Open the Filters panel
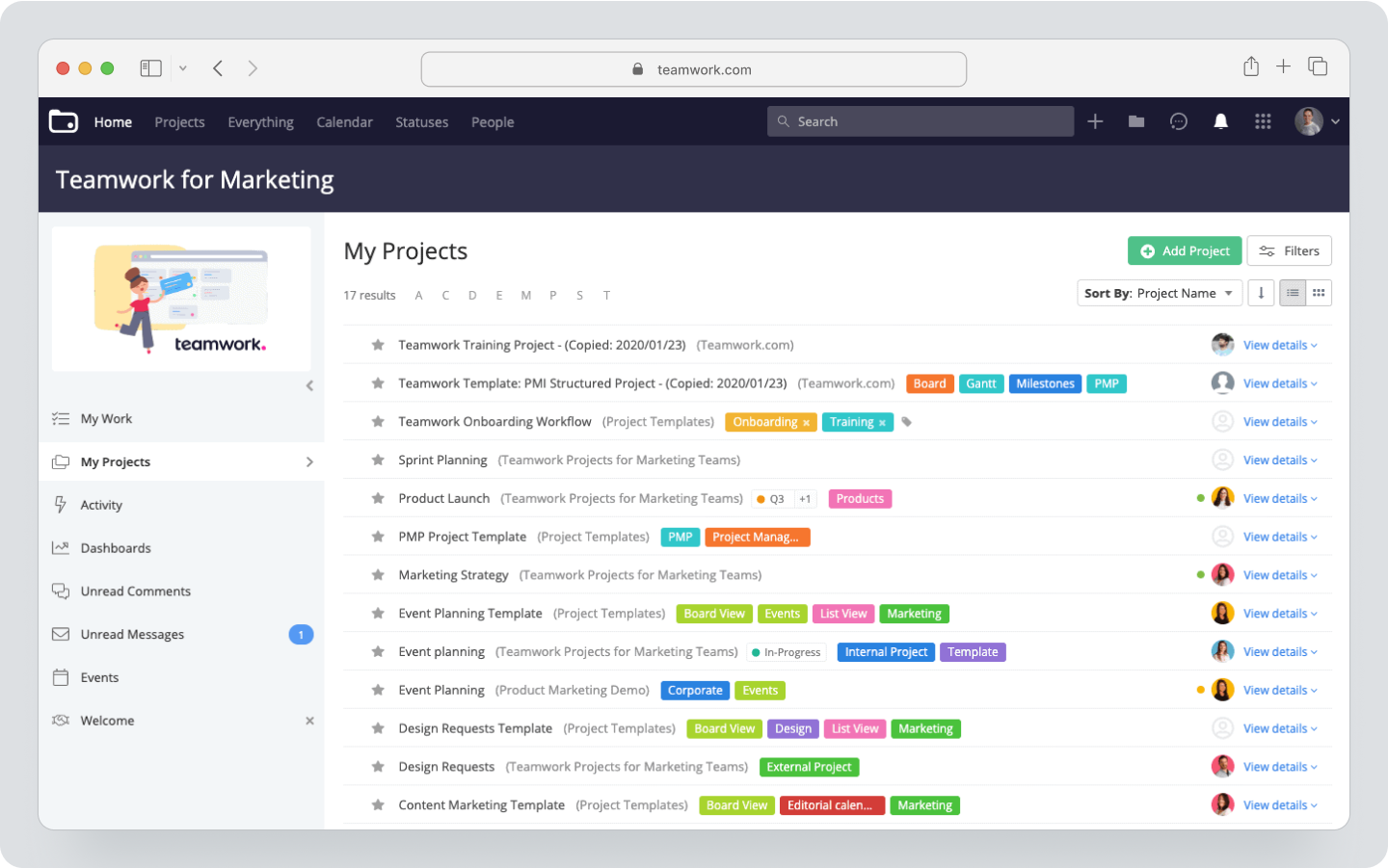 pos(1289,250)
